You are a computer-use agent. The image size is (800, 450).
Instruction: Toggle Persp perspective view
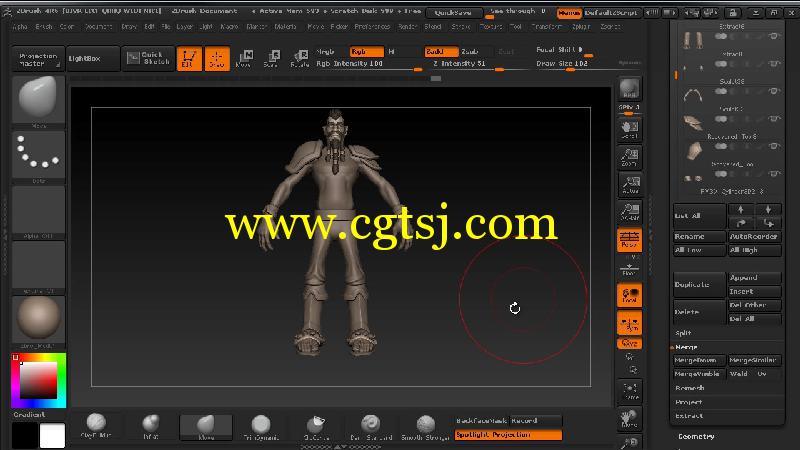(629, 240)
